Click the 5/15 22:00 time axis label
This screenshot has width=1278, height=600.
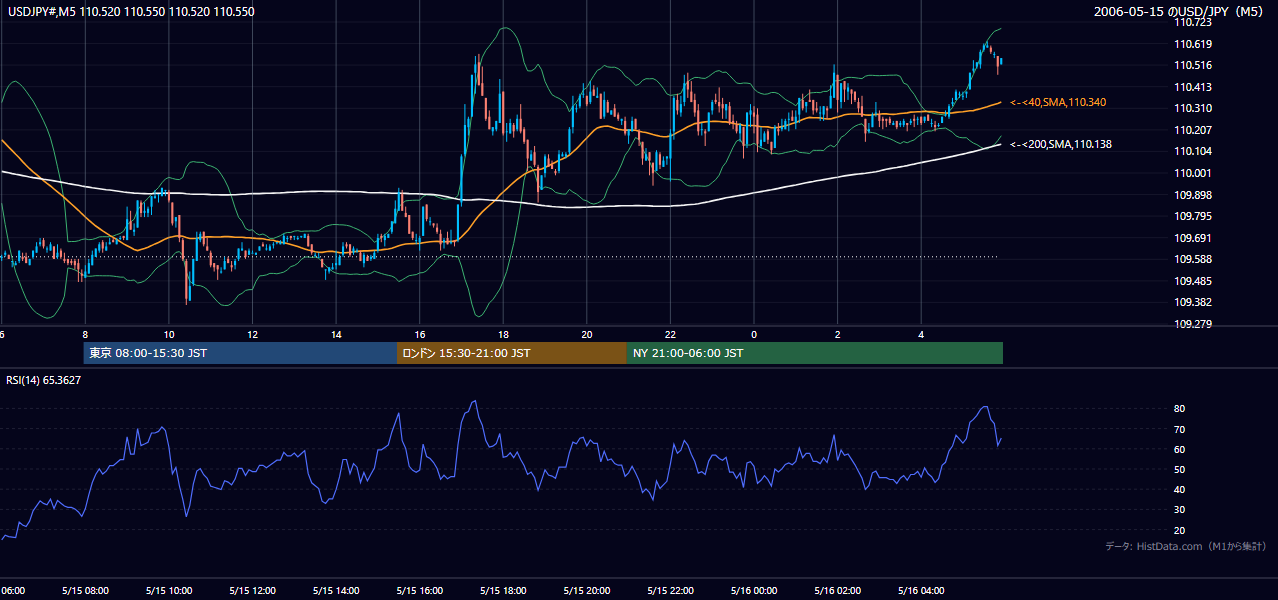670,591
